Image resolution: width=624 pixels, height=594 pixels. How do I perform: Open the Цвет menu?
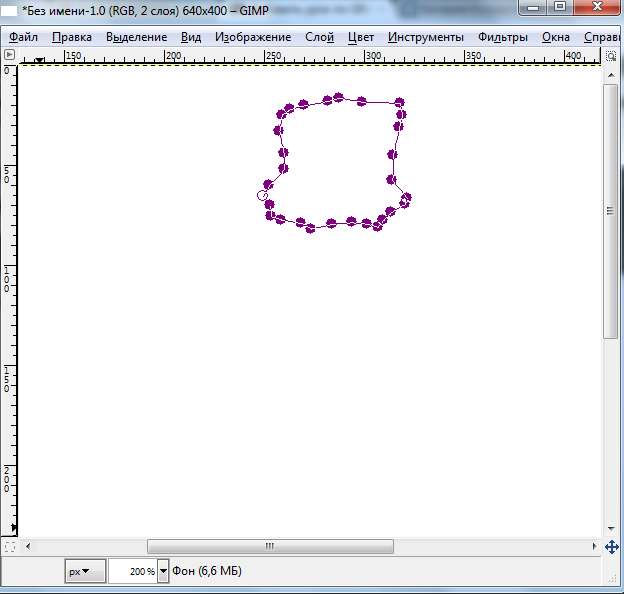(361, 37)
